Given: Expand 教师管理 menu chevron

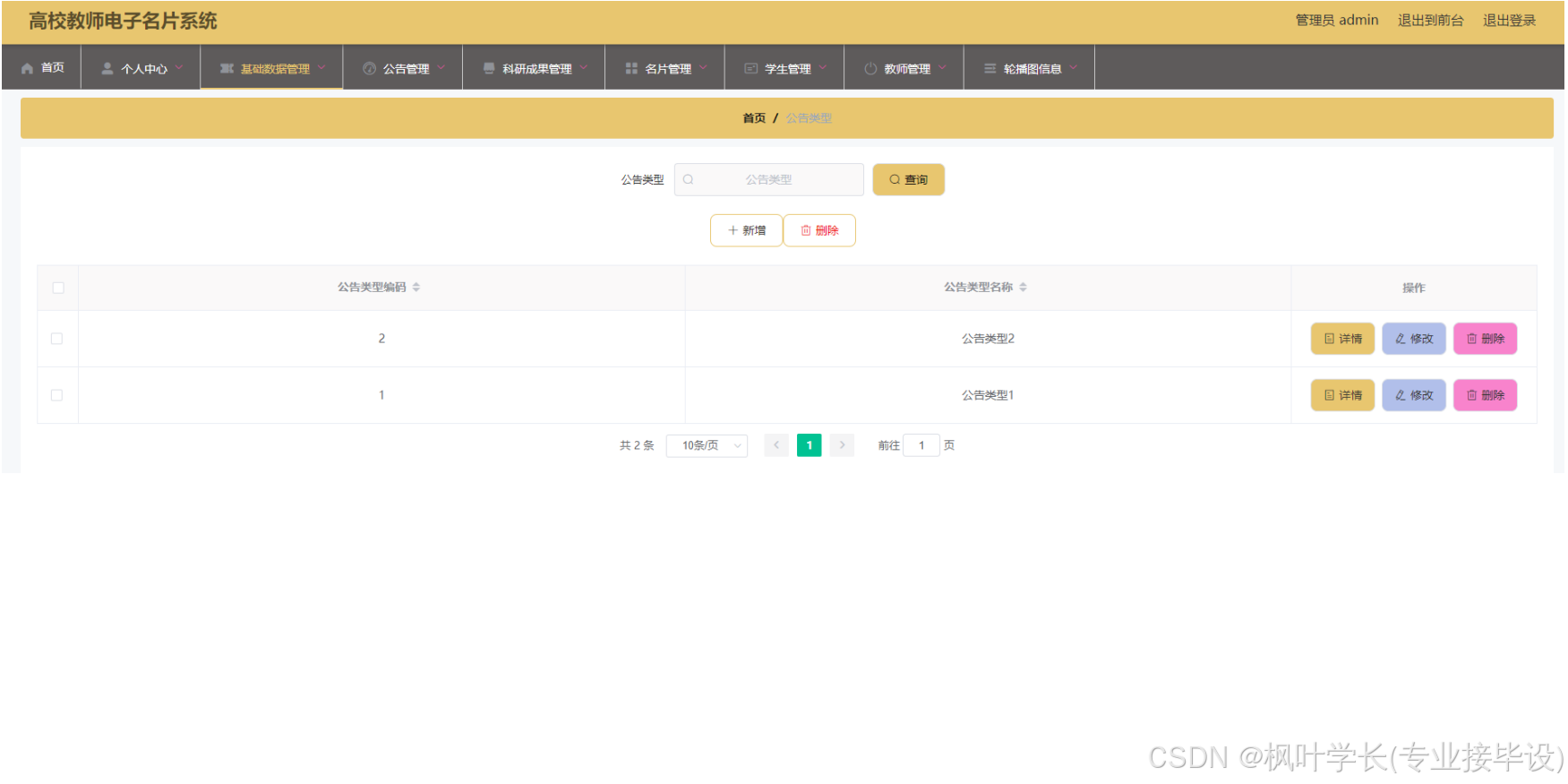Looking at the screenshot, I should coord(943,67).
